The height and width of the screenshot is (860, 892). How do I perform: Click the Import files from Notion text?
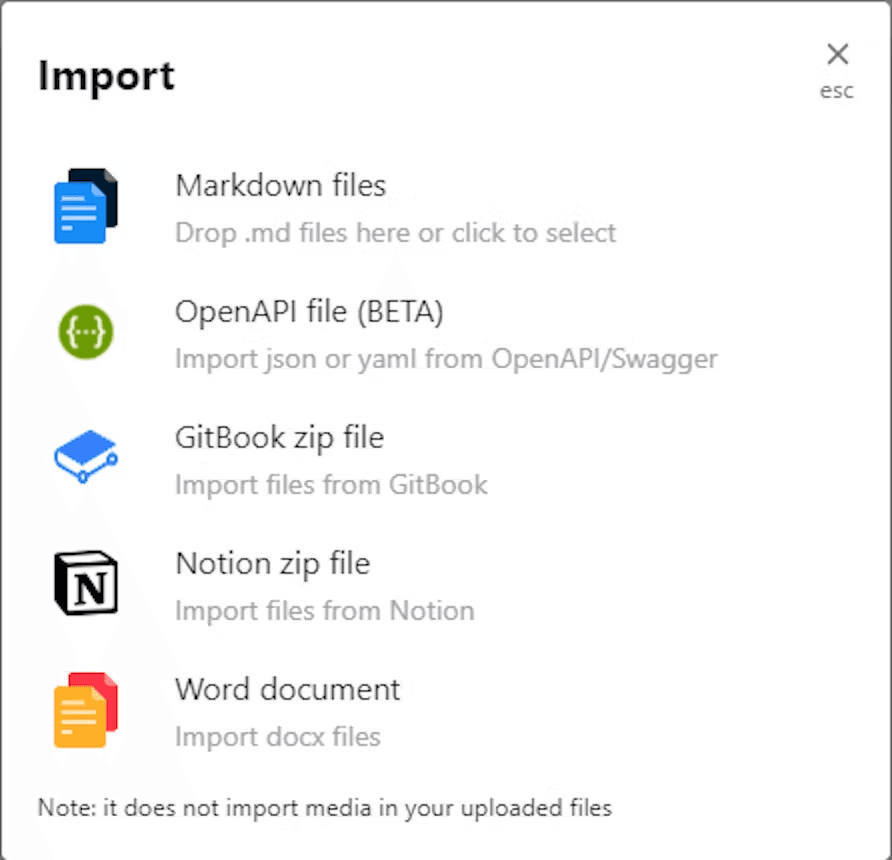click(x=324, y=610)
